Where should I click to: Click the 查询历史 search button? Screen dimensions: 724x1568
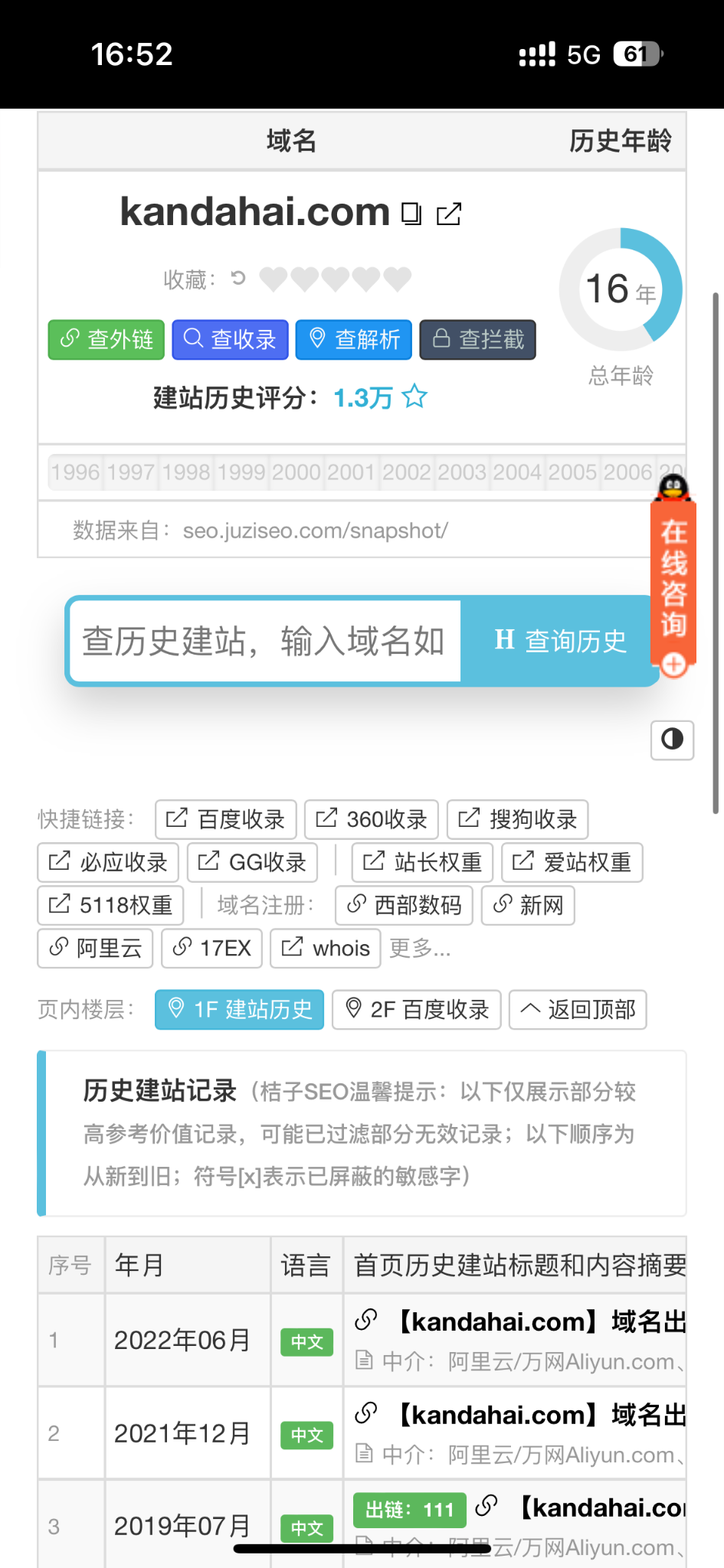click(x=560, y=641)
